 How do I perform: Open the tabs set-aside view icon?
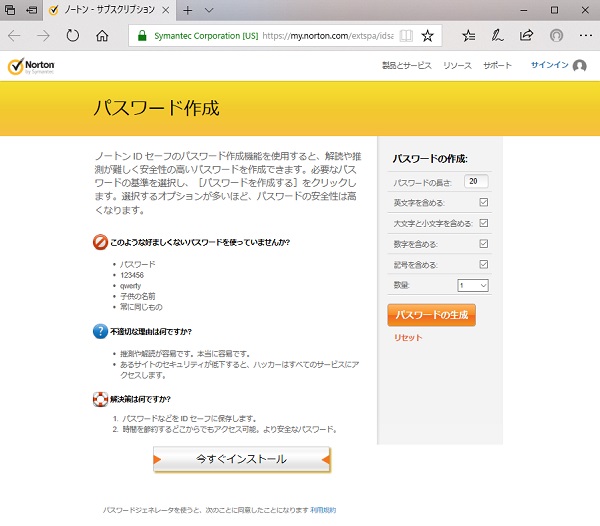point(10,10)
